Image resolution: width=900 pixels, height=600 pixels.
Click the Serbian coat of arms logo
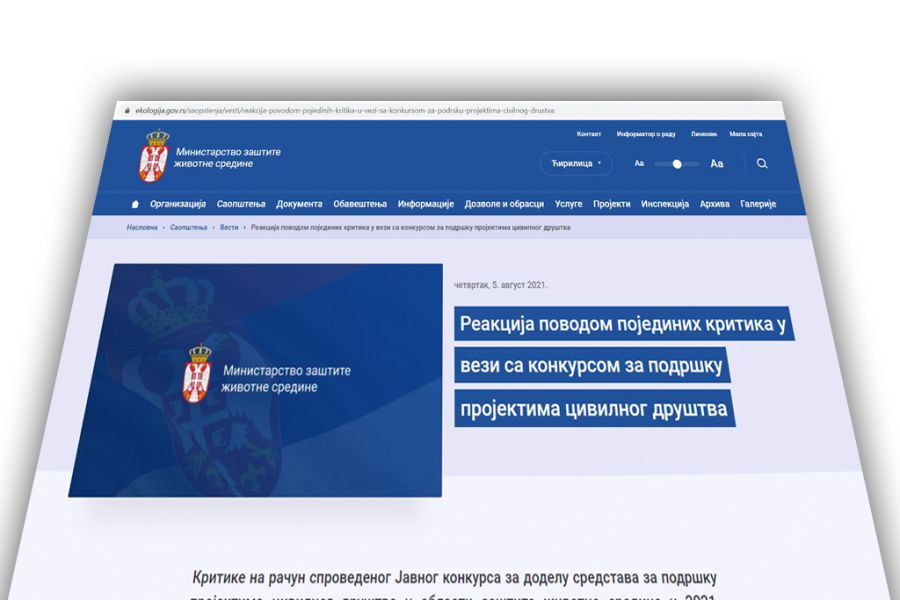pyautogui.click(x=154, y=156)
